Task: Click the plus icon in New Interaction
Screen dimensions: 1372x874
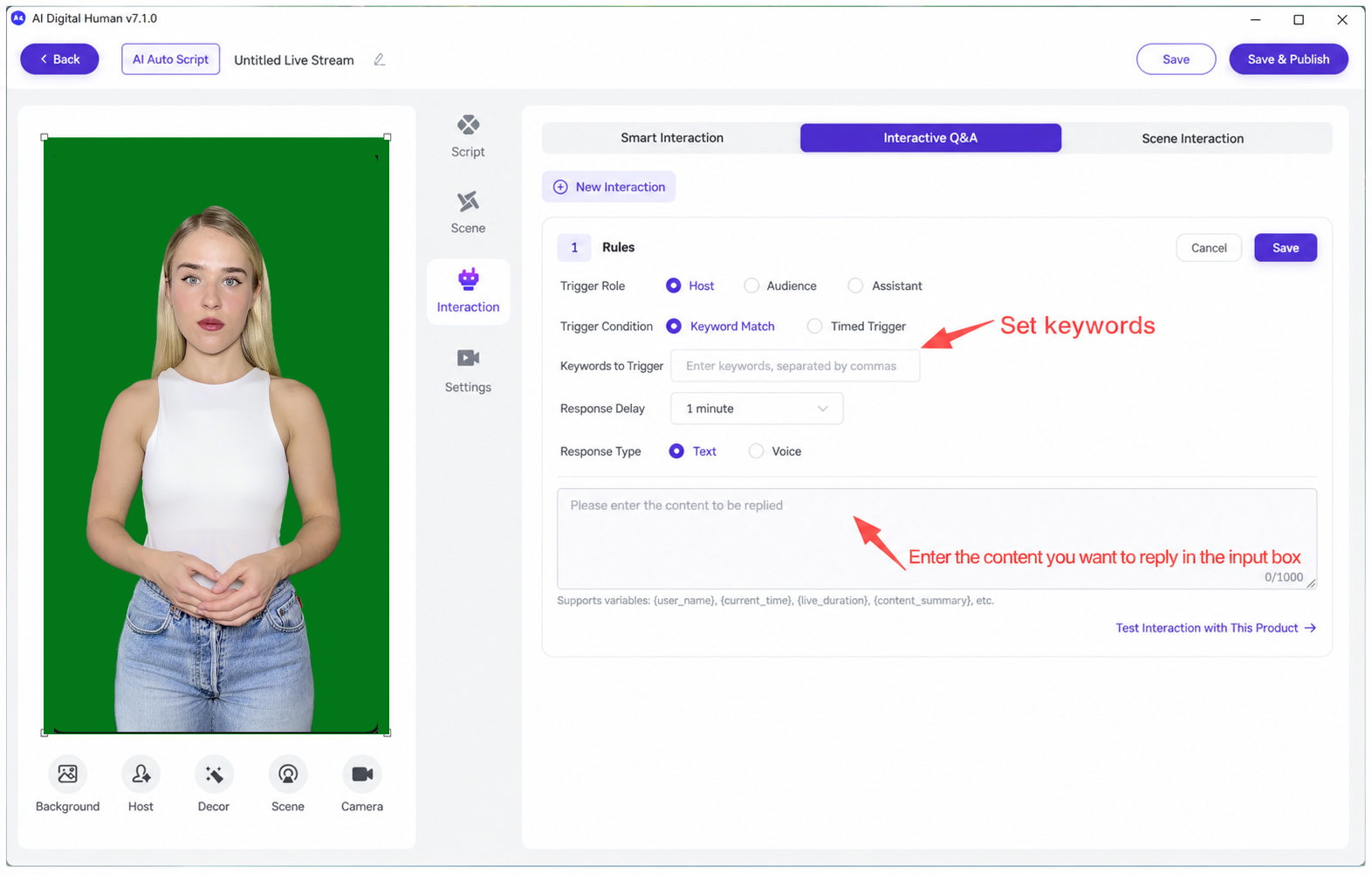Action: pyautogui.click(x=560, y=187)
